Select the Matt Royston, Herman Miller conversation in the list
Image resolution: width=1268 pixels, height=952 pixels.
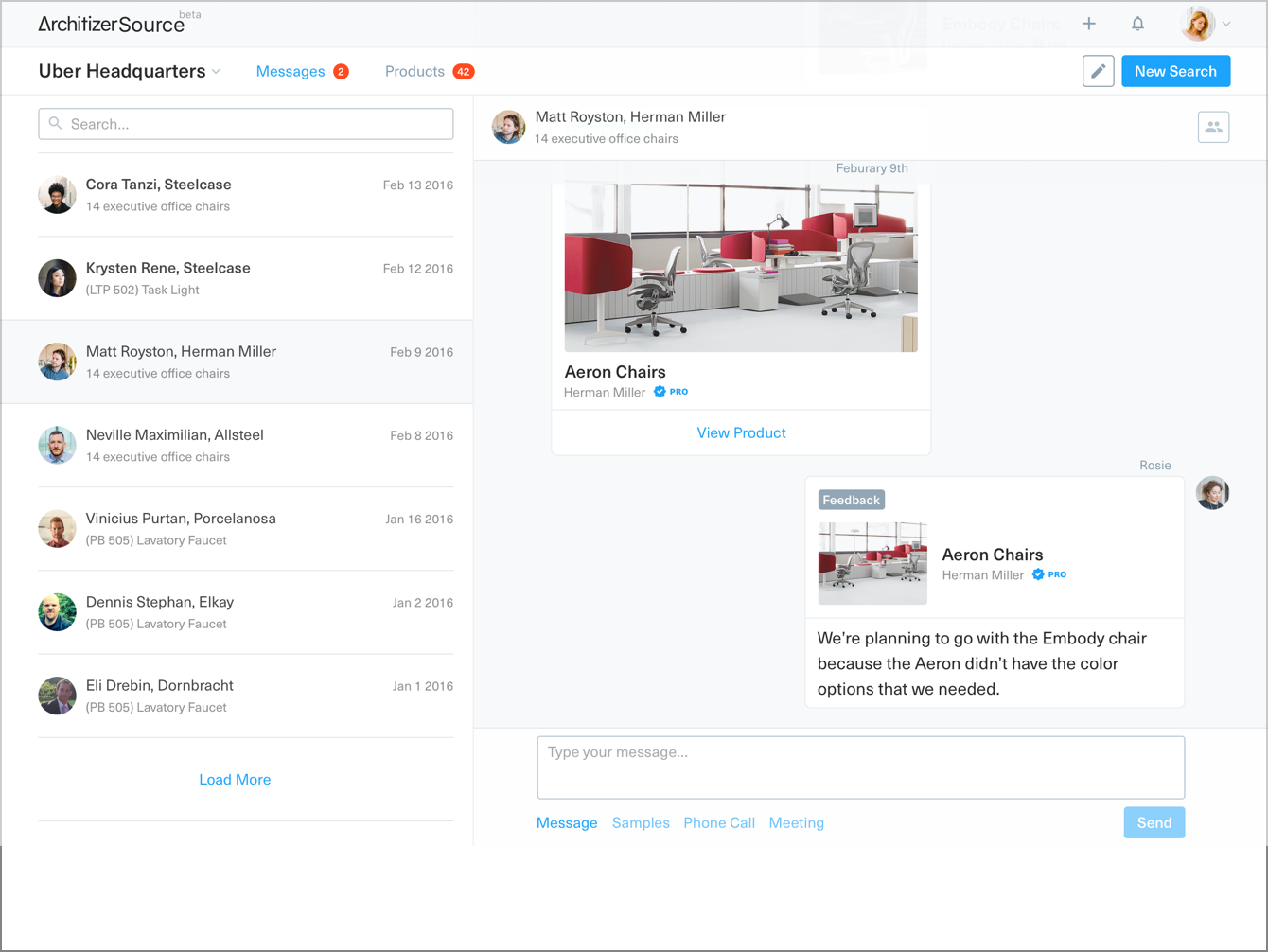(x=237, y=361)
